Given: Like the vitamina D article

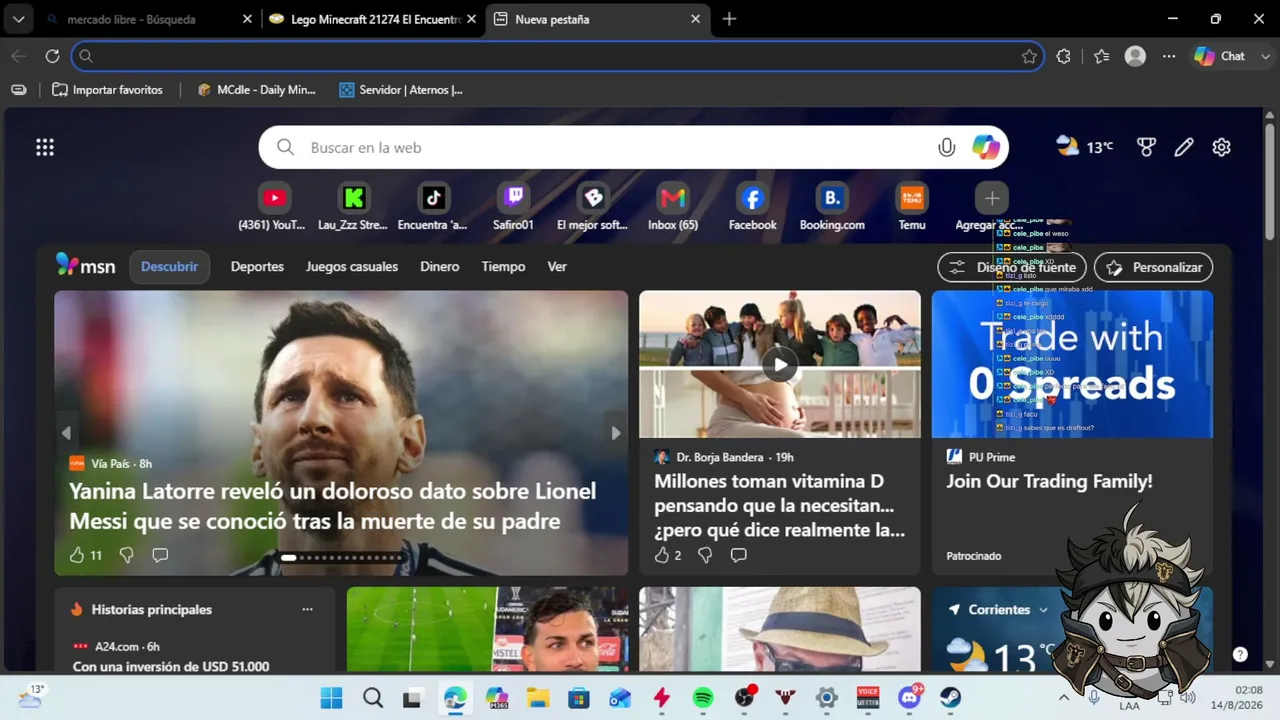Looking at the screenshot, I should click(662, 555).
